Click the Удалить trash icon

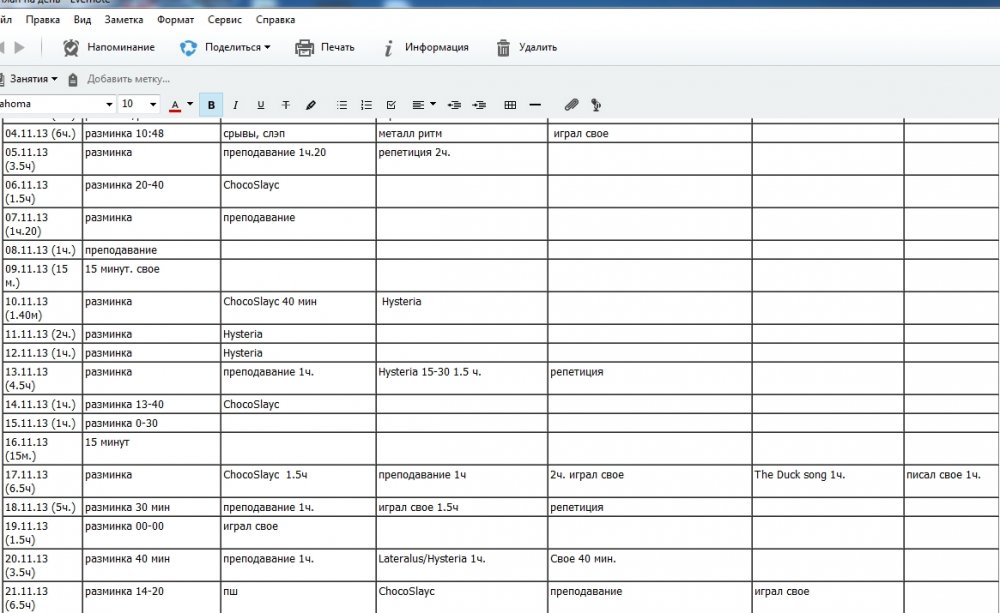point(504,47)
